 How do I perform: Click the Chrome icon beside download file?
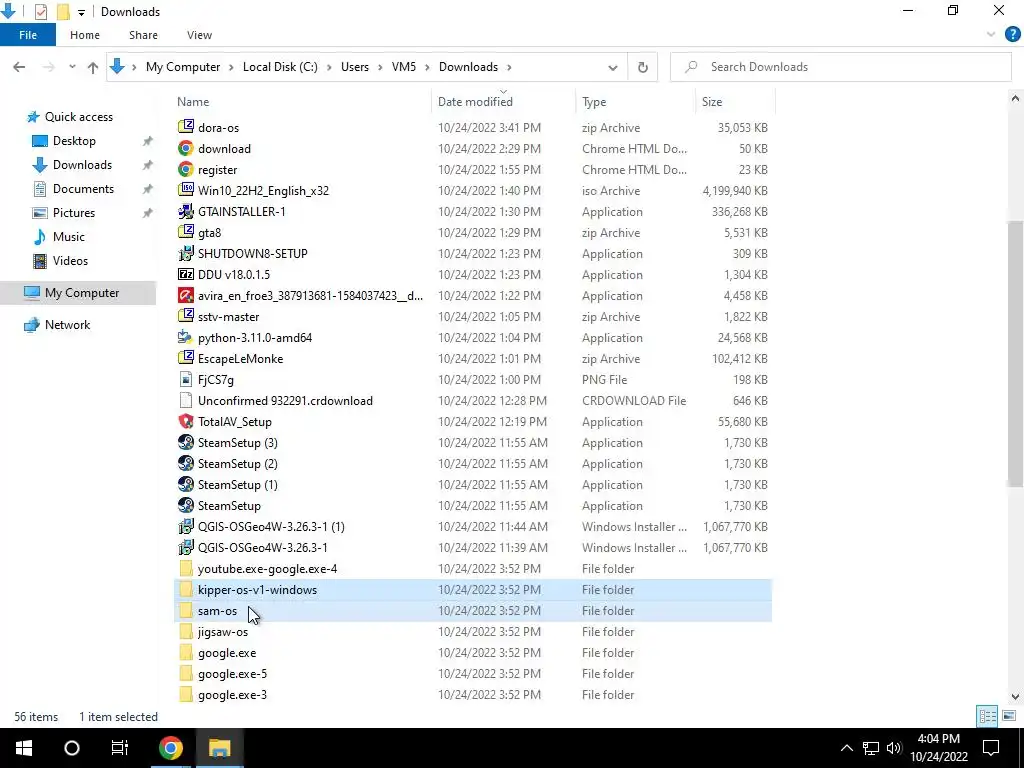click(186, 148)
